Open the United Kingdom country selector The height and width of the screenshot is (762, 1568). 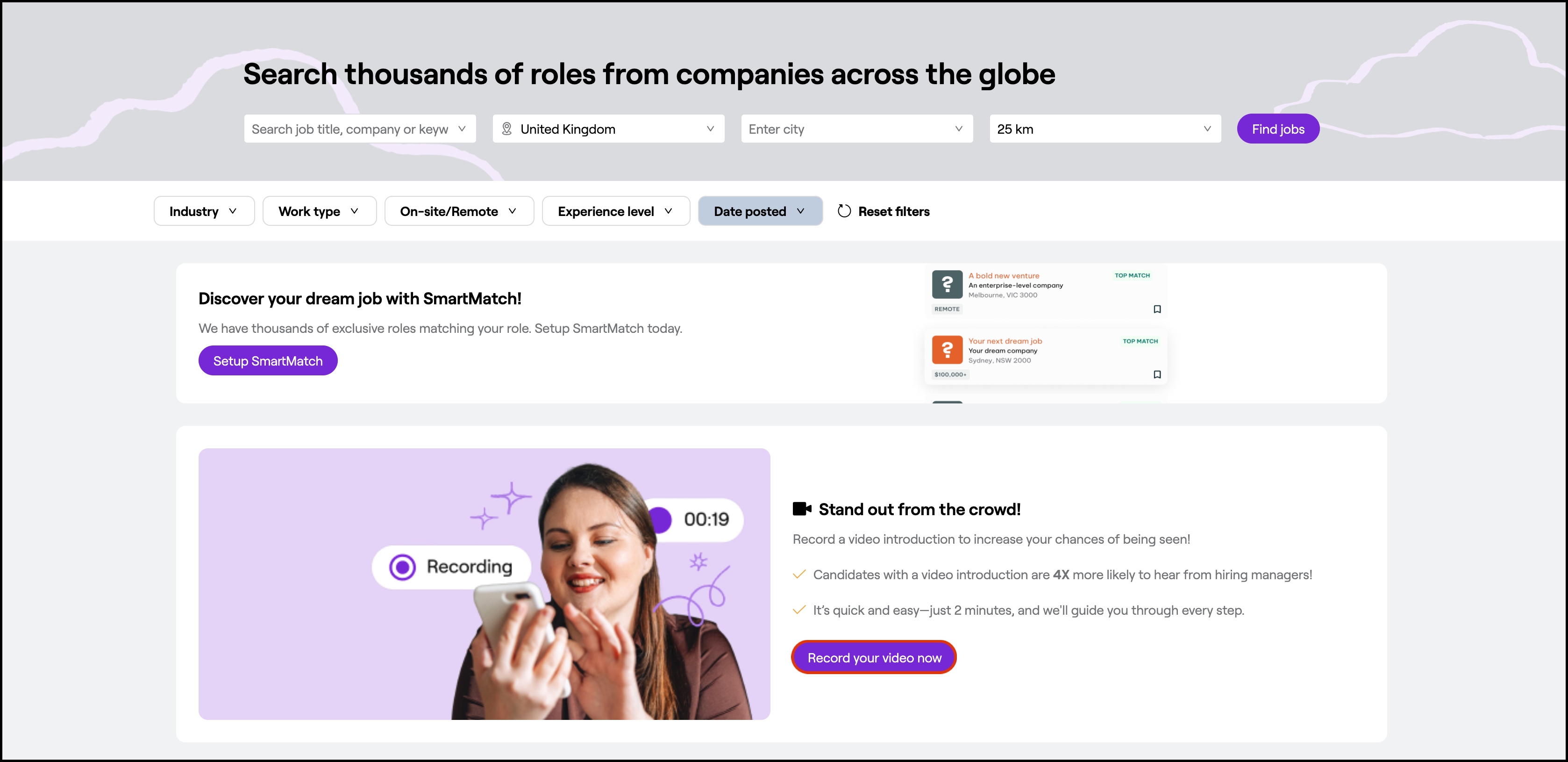coord(609,129)
